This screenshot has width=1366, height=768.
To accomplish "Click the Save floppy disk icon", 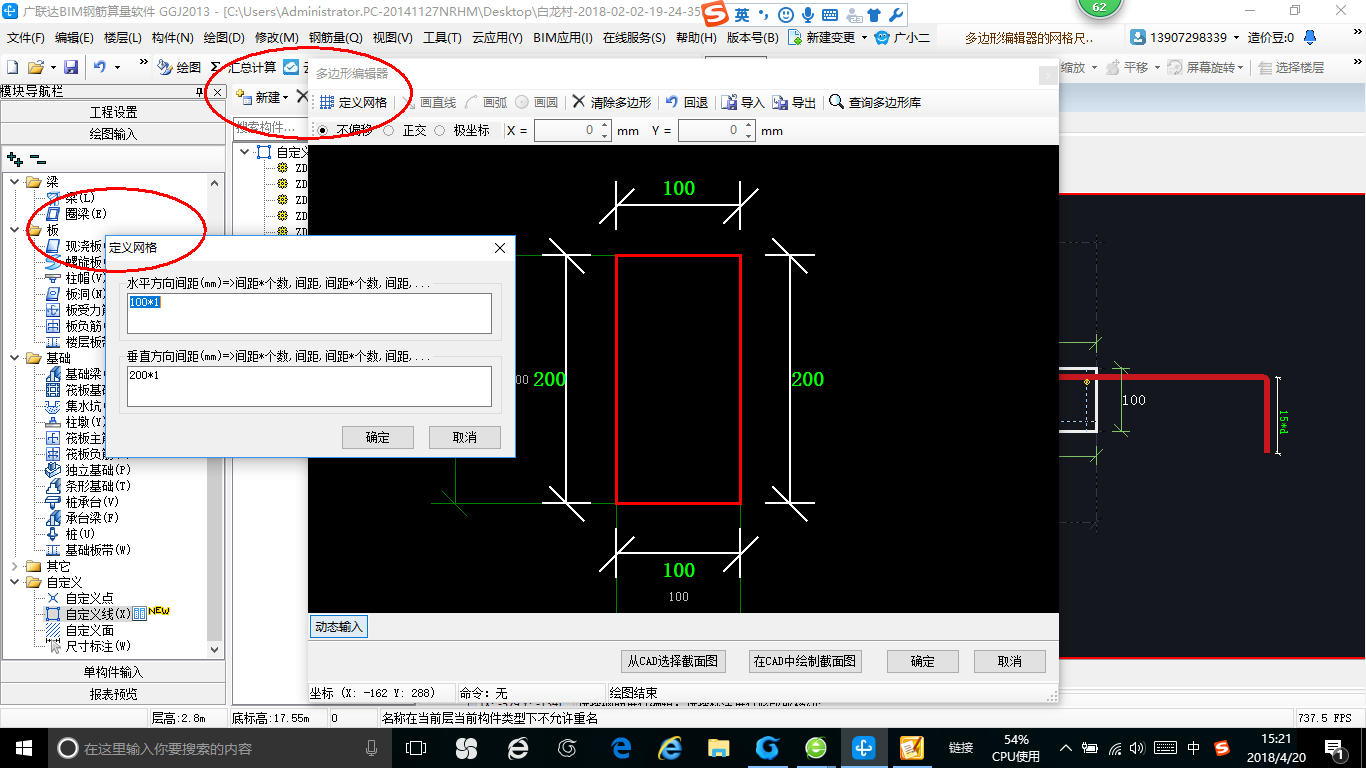I will pyautogui.click(x=71, y=67).
